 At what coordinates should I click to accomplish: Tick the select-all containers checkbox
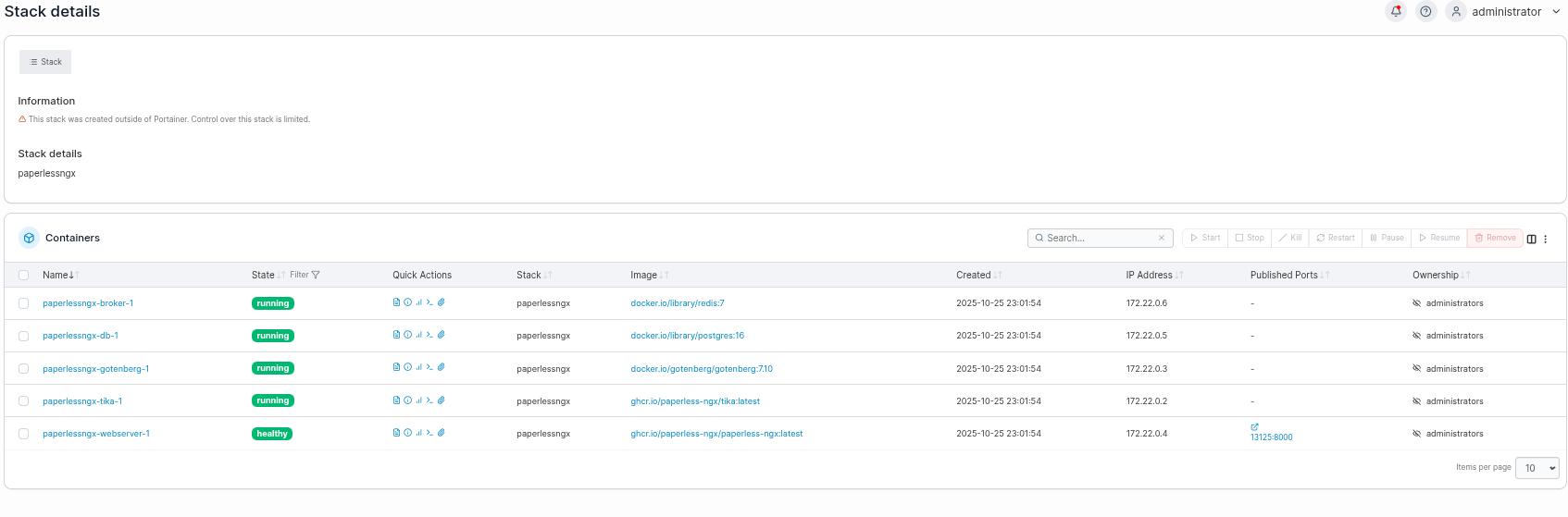coord(24,276)
